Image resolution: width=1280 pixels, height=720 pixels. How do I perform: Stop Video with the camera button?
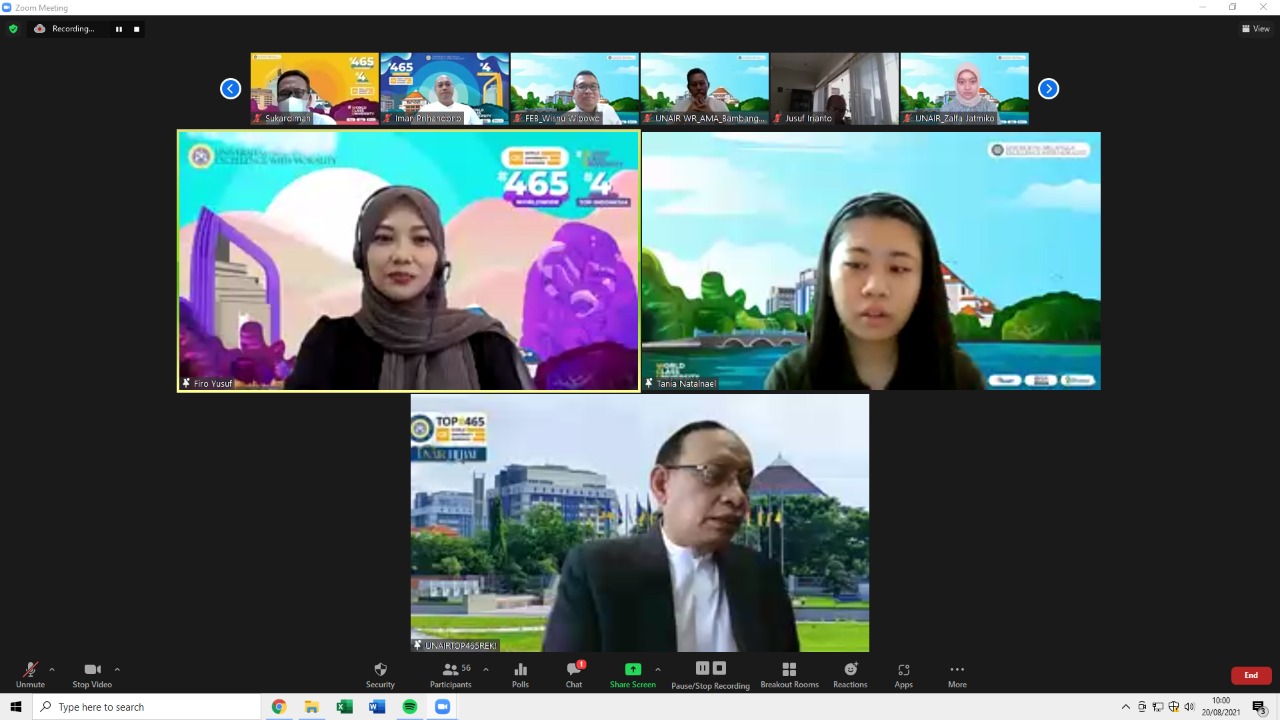[92, 670]
